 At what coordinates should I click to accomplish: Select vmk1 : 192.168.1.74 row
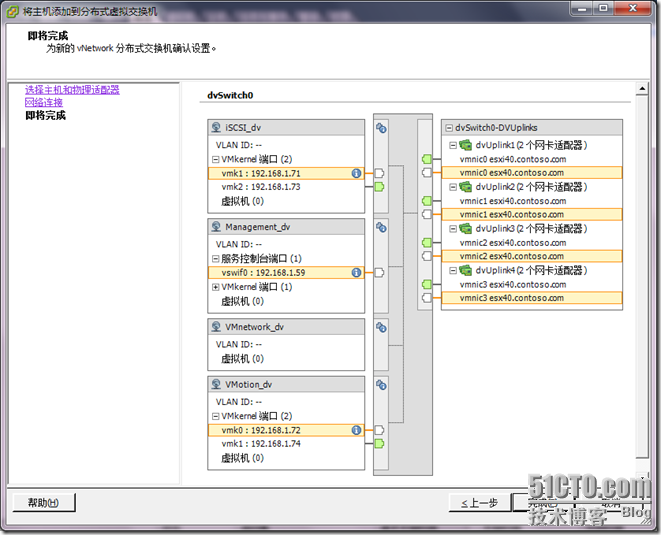coord(286,444)
